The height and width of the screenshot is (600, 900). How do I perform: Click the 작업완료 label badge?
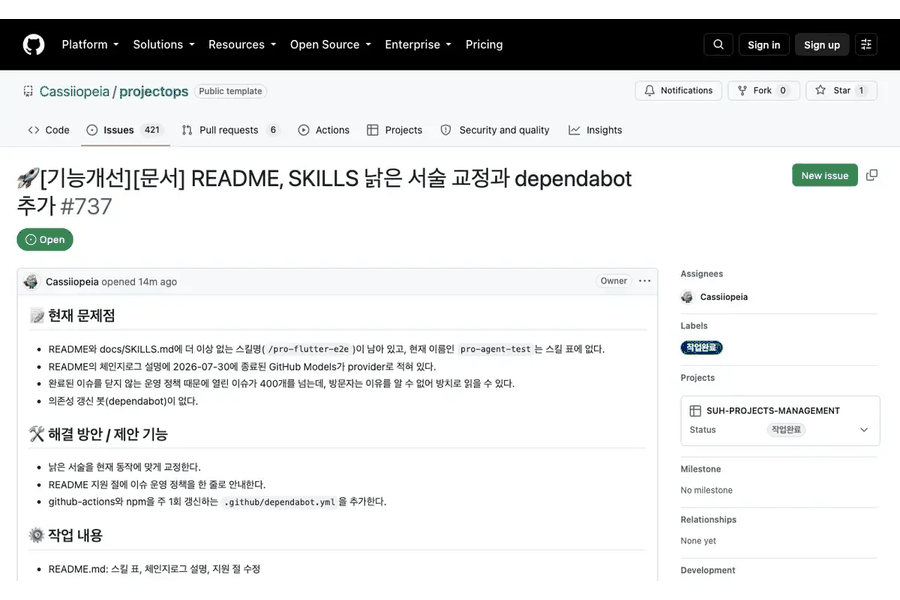[701, 347]
